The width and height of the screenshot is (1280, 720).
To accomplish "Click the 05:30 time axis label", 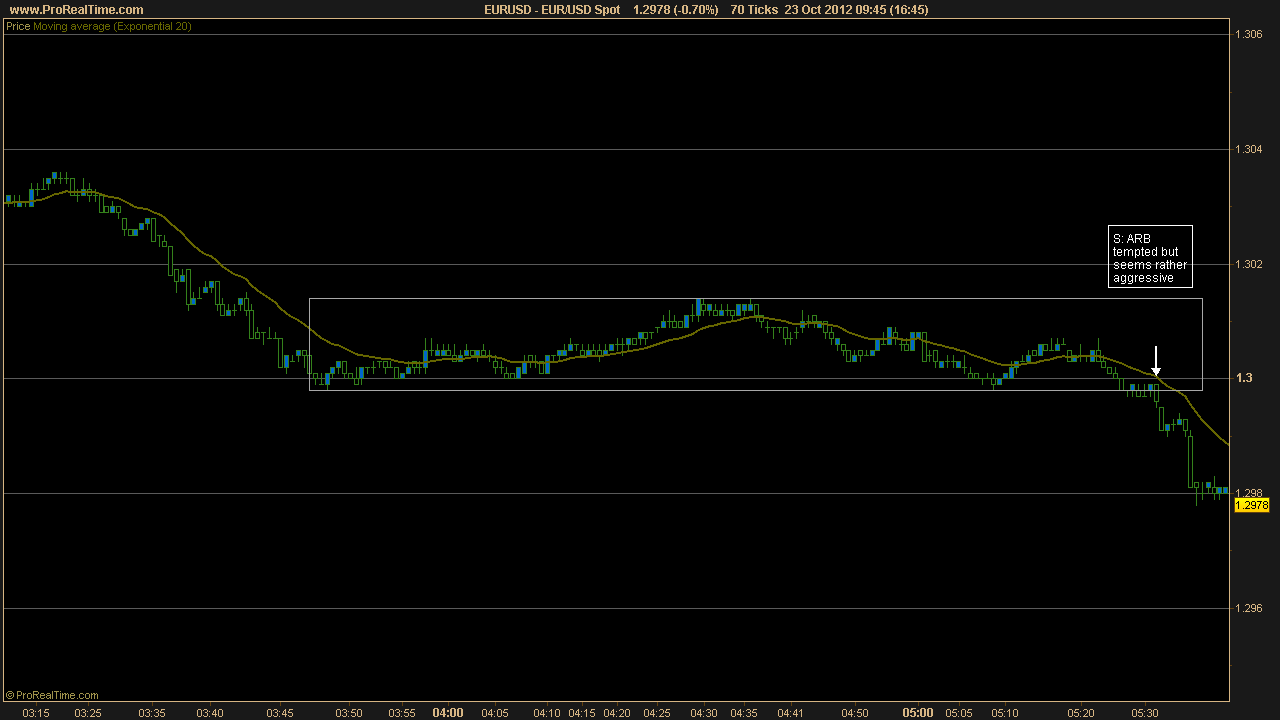I will click(x=1145, y=713).
